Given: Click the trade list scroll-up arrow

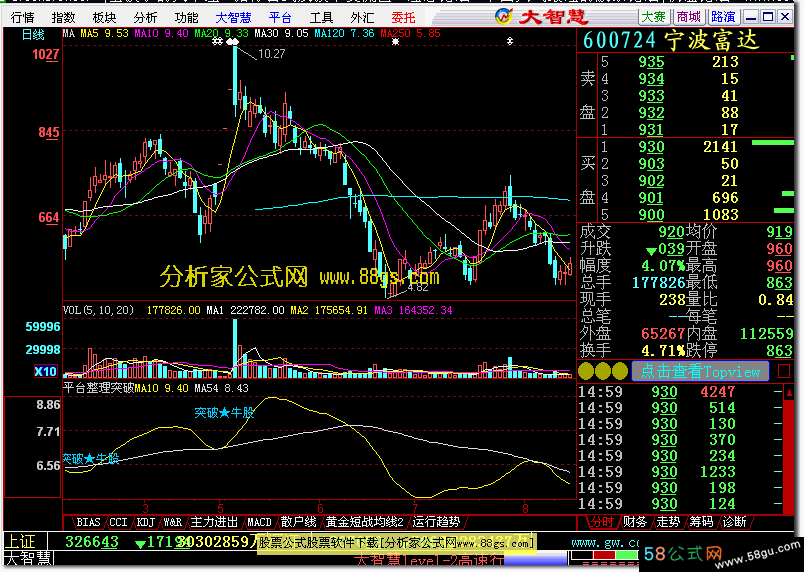Looking at the screenshot, I should point(789,394).
